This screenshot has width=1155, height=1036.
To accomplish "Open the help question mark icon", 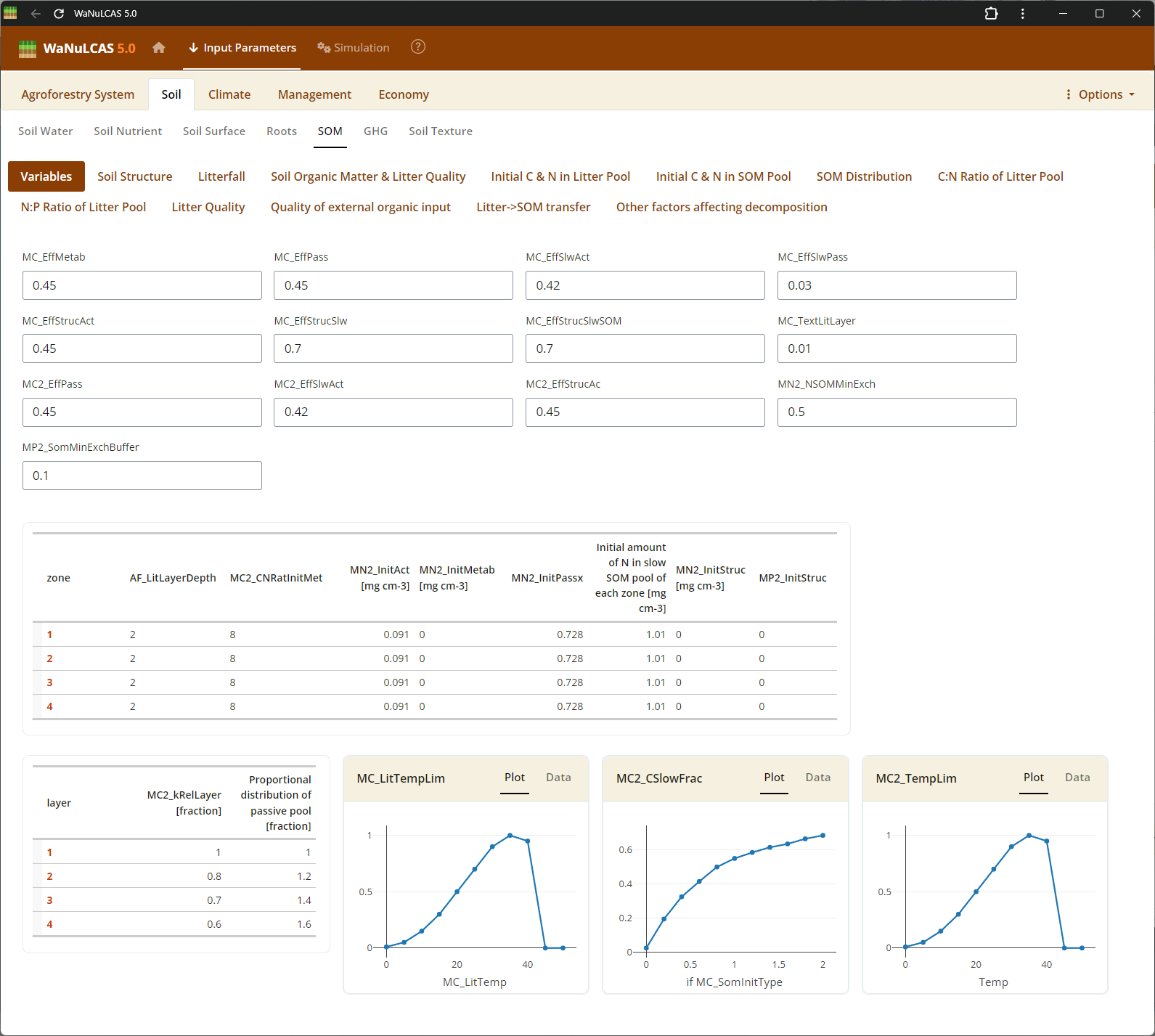I will 418,47.
